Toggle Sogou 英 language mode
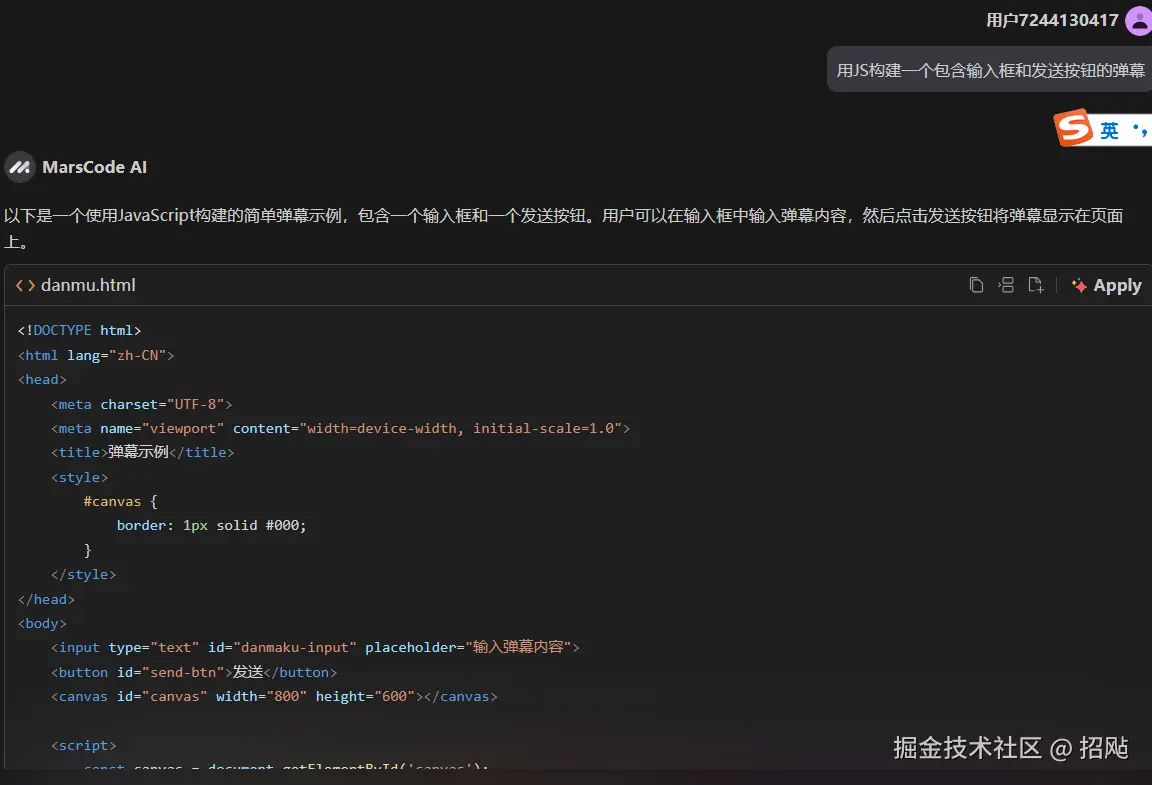The width and height of the screenshot is (1152, 785). click(x=1109, y=130)
